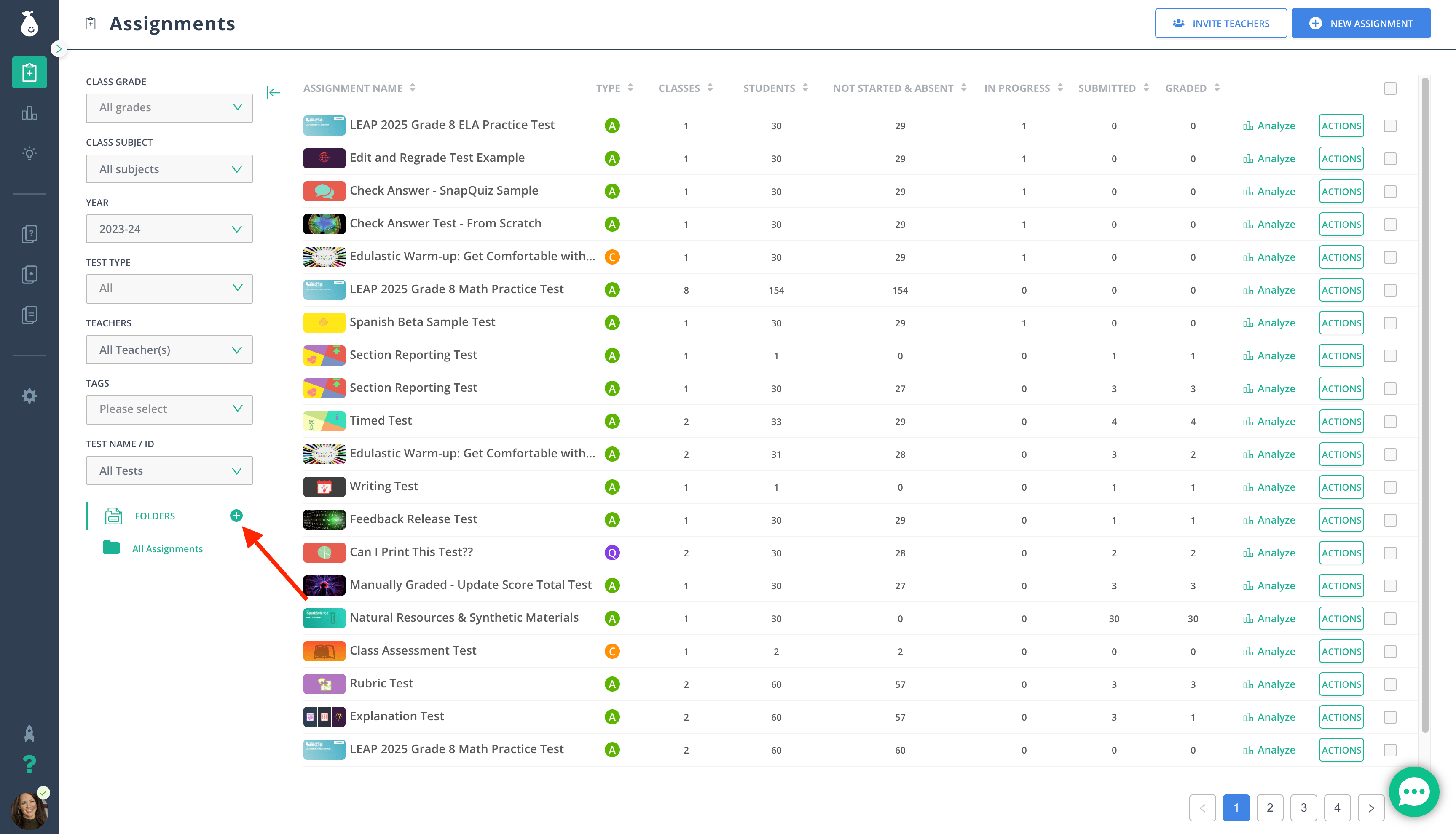Click the pear logo at top left

click(29, 24)
